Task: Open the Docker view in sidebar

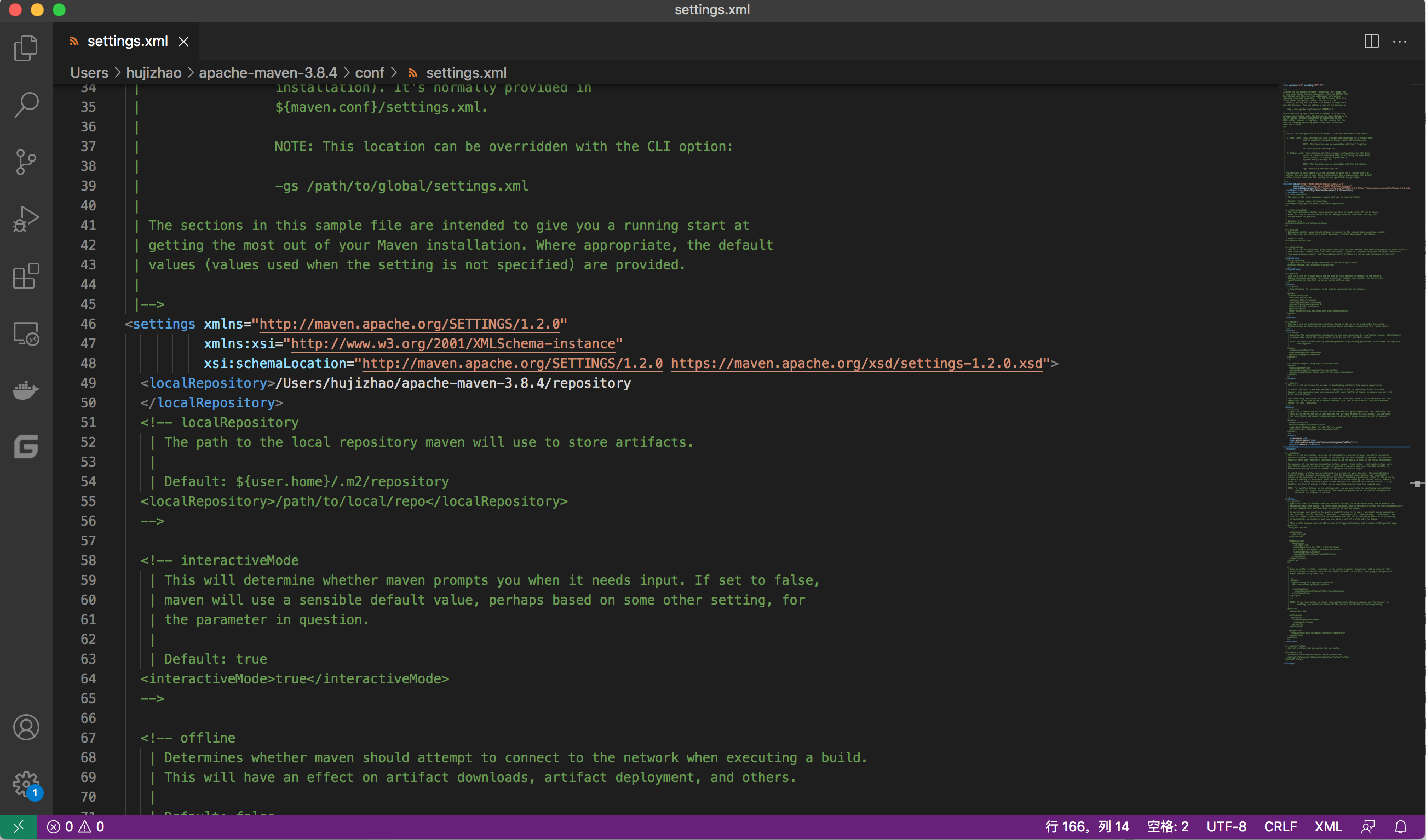Action: point(26,390)
